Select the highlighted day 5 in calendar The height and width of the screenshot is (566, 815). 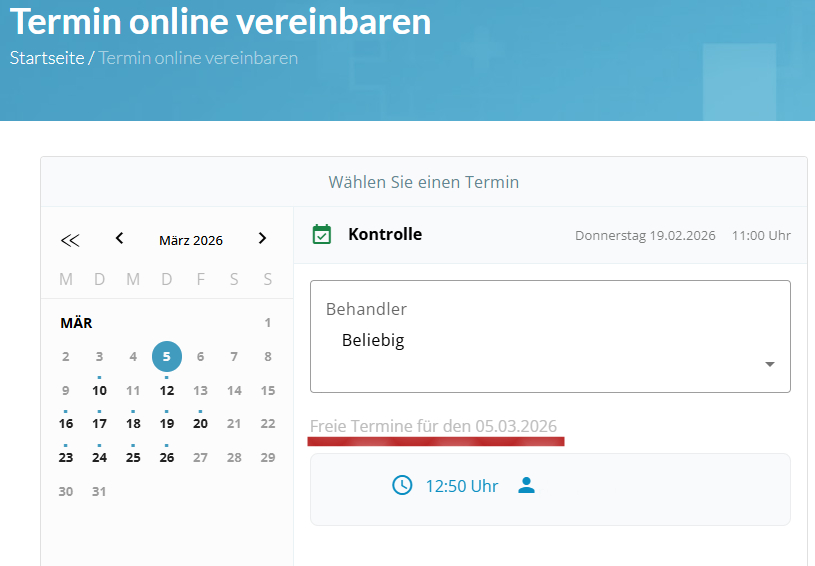(x=167, y=356)
